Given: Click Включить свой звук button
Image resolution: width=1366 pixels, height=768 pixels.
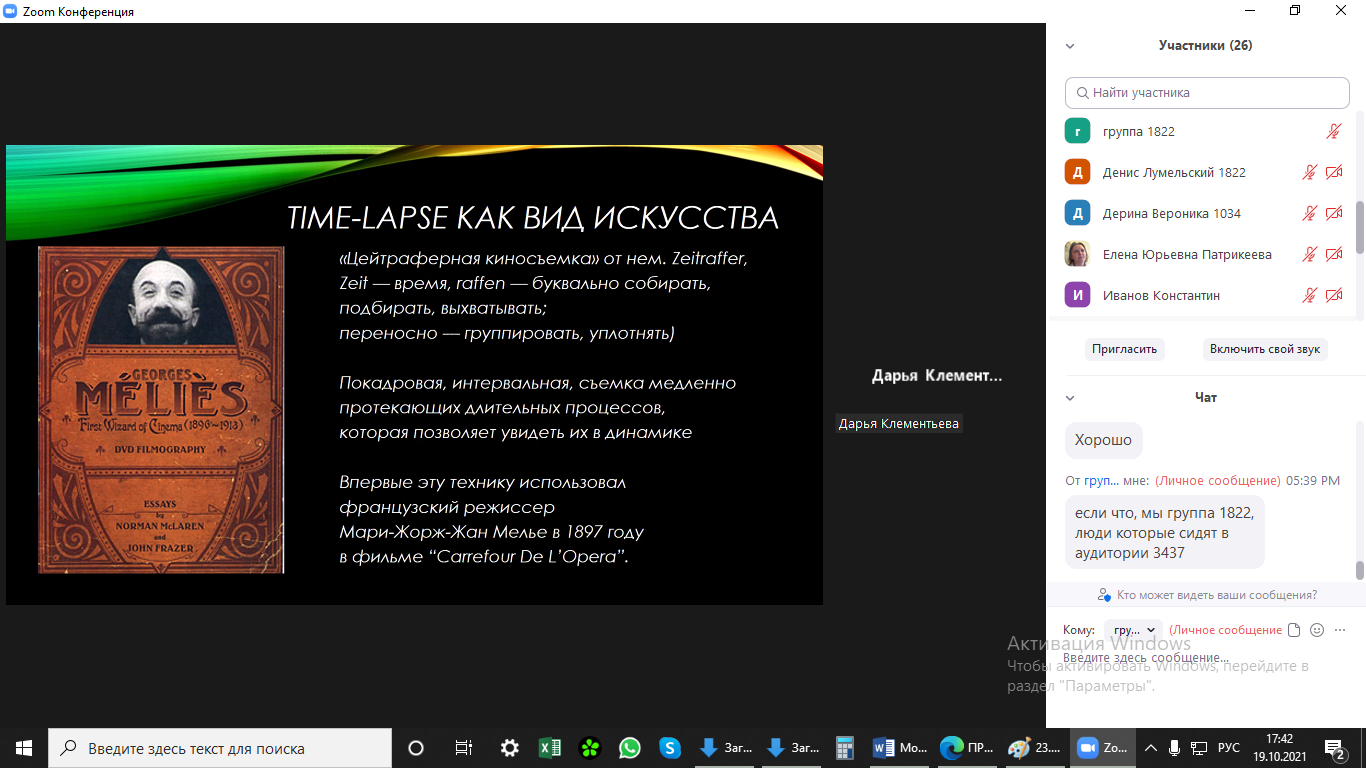Looking at the screenshot, I should pyautogui.click(x=1265, y=349).
